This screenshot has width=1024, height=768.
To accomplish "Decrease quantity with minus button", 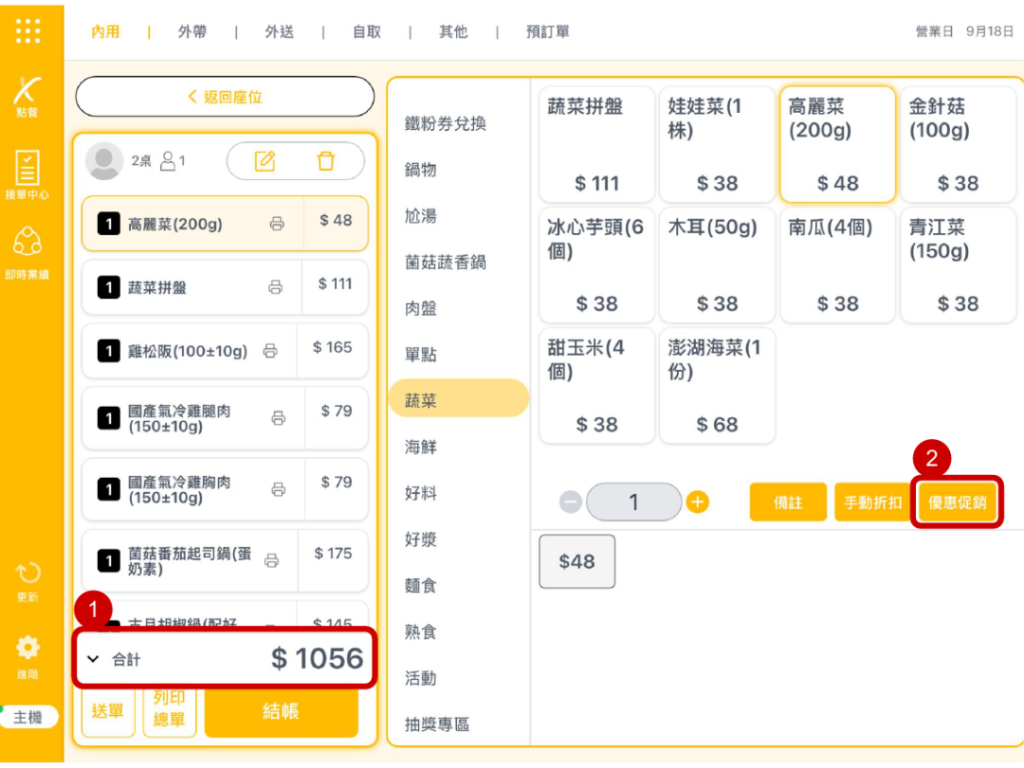I will click(570, 502).
